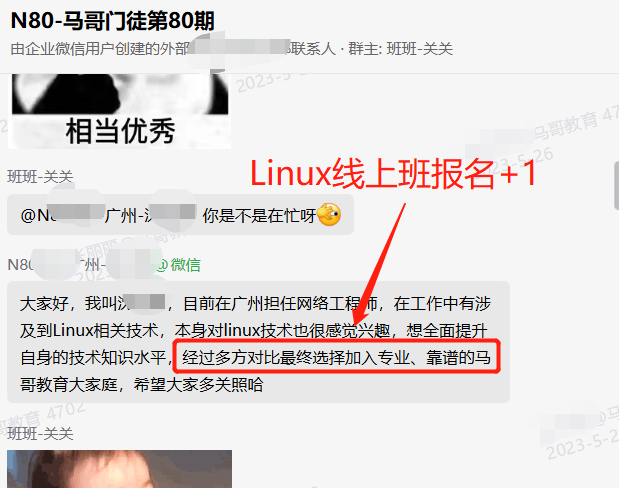Open the 相当优秀 meme image
Image resolution: width=619 pixels, height=488 pixels.
click(x=120, y=111)
